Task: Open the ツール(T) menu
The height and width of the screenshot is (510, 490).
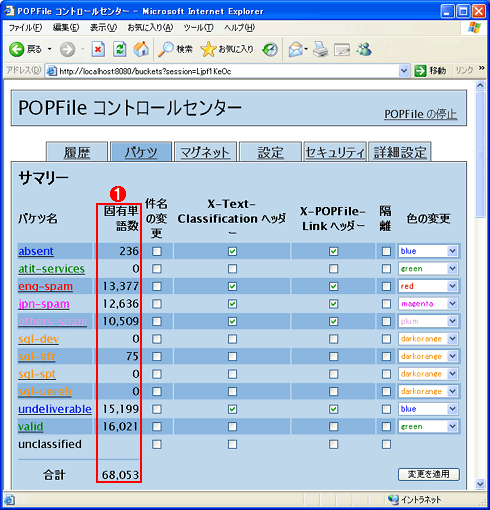Action: click(198, 28)
